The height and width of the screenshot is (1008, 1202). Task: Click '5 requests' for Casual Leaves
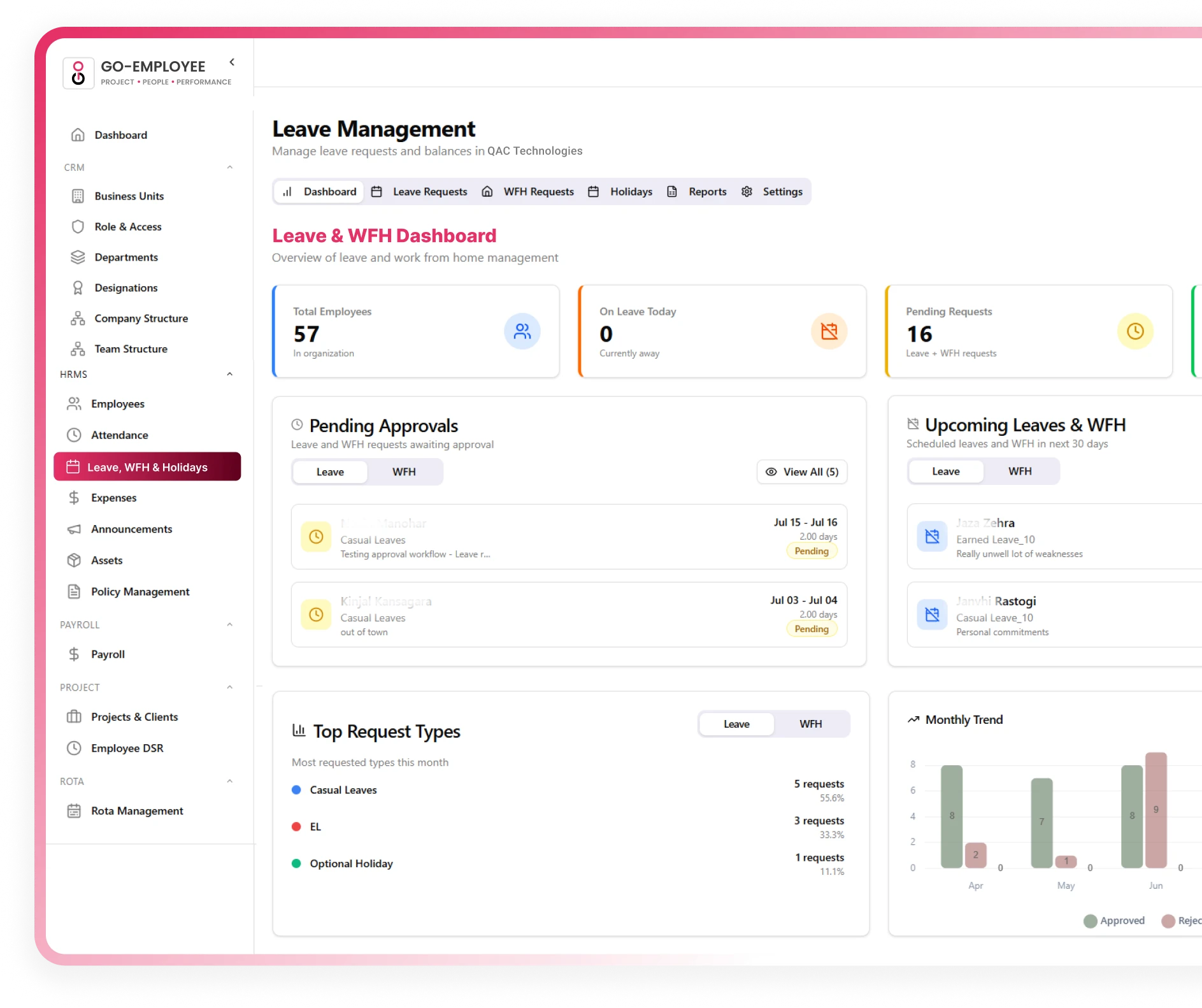819,784
